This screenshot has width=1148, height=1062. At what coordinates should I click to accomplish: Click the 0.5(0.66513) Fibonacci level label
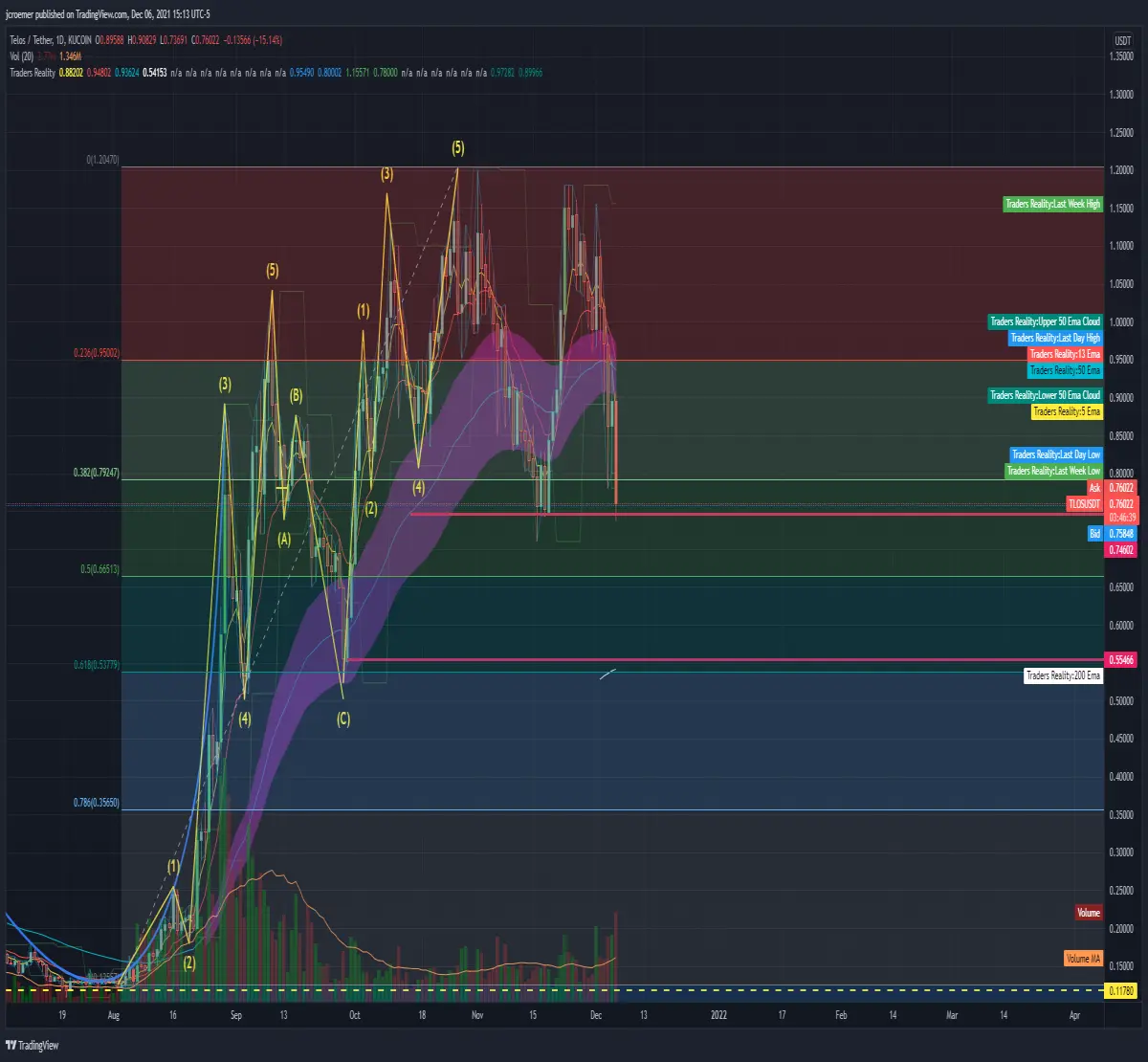coord(99,569)
